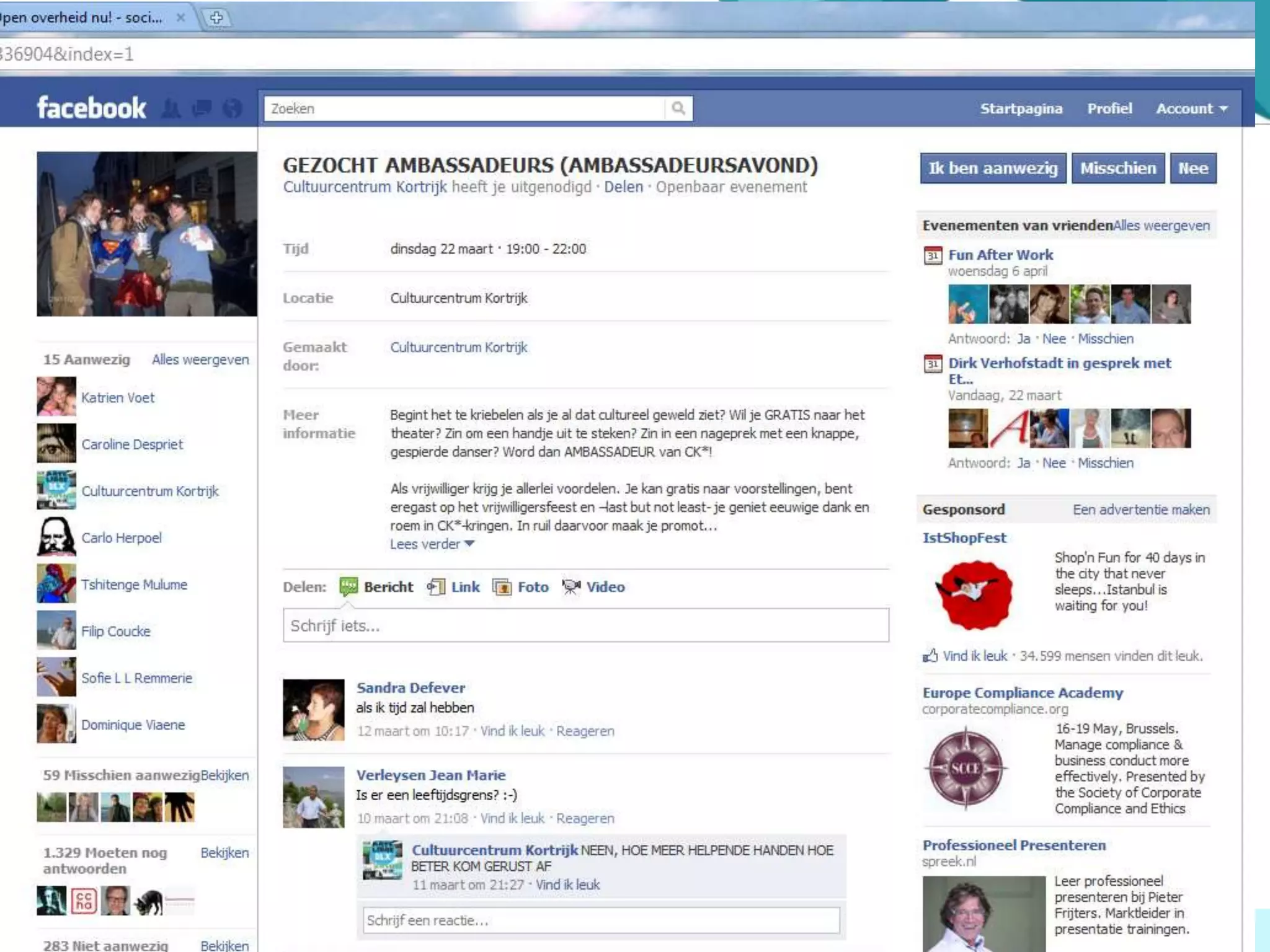The image size is (1270, 952).
Task: Open friend requests icon in header
Action: 171,109
